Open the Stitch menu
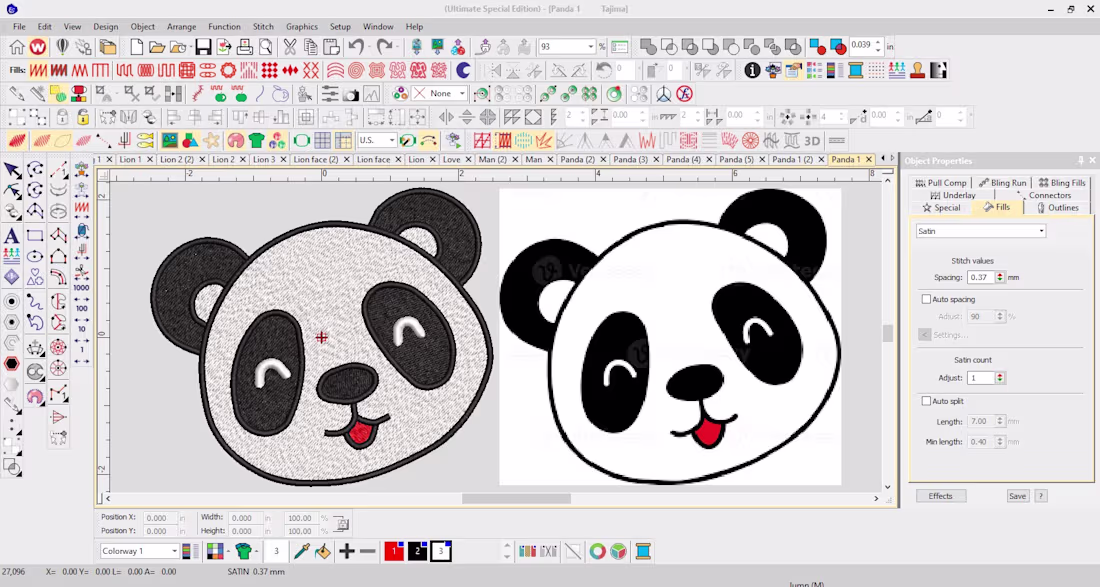This screenshot has width=1100, height=587. click(263, 27)
